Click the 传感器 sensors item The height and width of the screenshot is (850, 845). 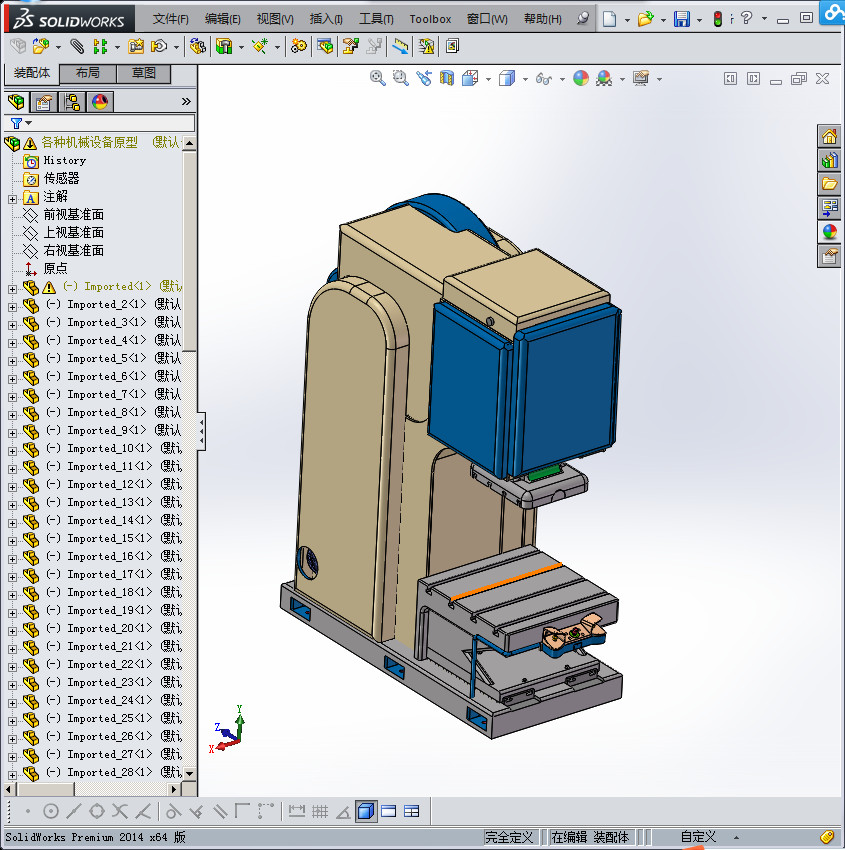pos(61,178)
